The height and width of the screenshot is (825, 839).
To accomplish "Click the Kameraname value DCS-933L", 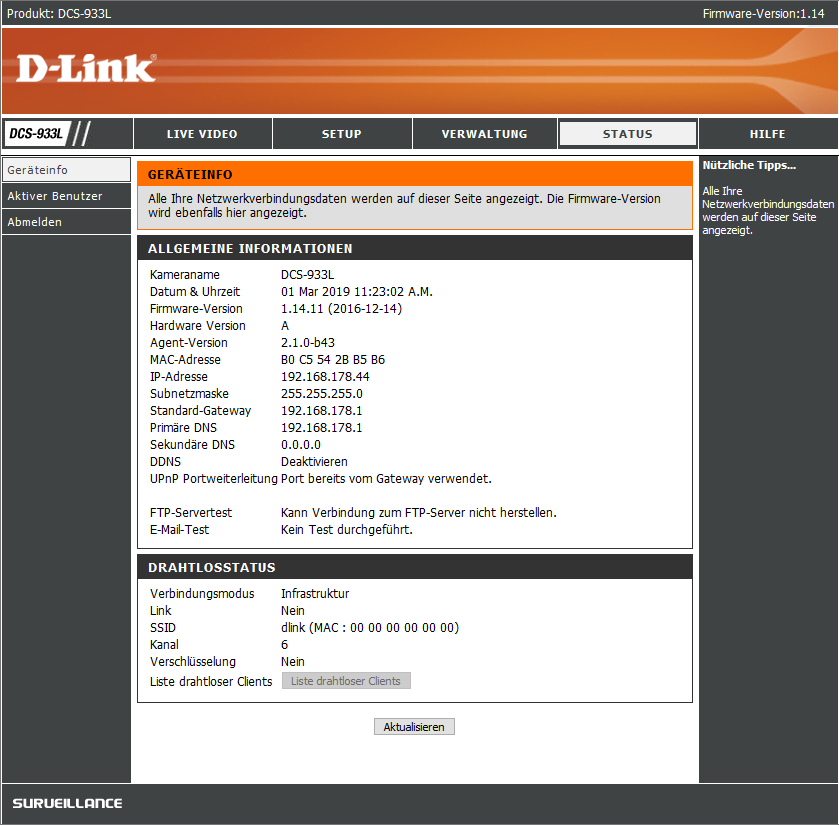I will tap(308, 274).
